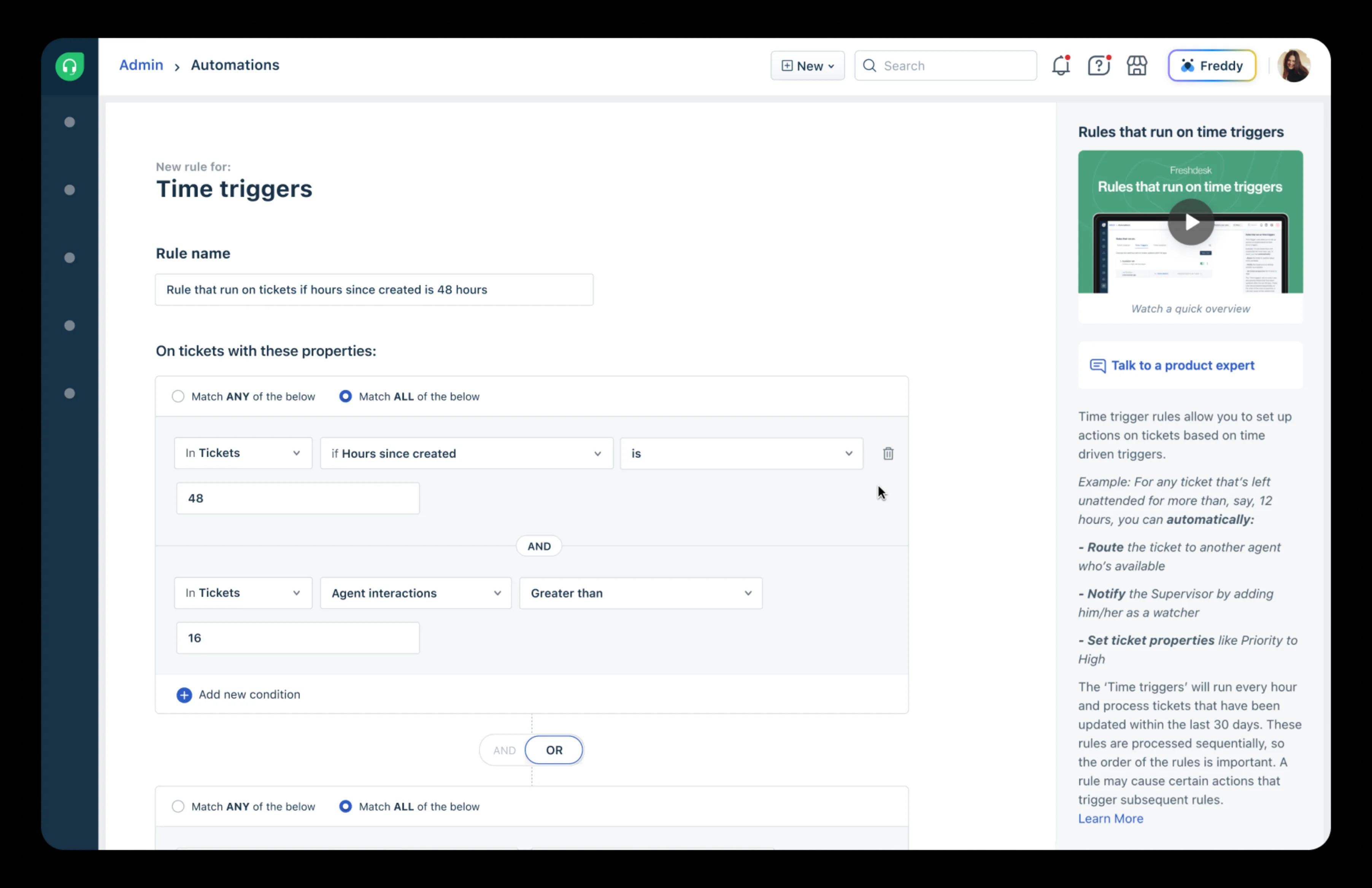Select the fifth sidebar dot item
The height and width of the screenshot is (888, 1372).
click(x=70, y=393)
